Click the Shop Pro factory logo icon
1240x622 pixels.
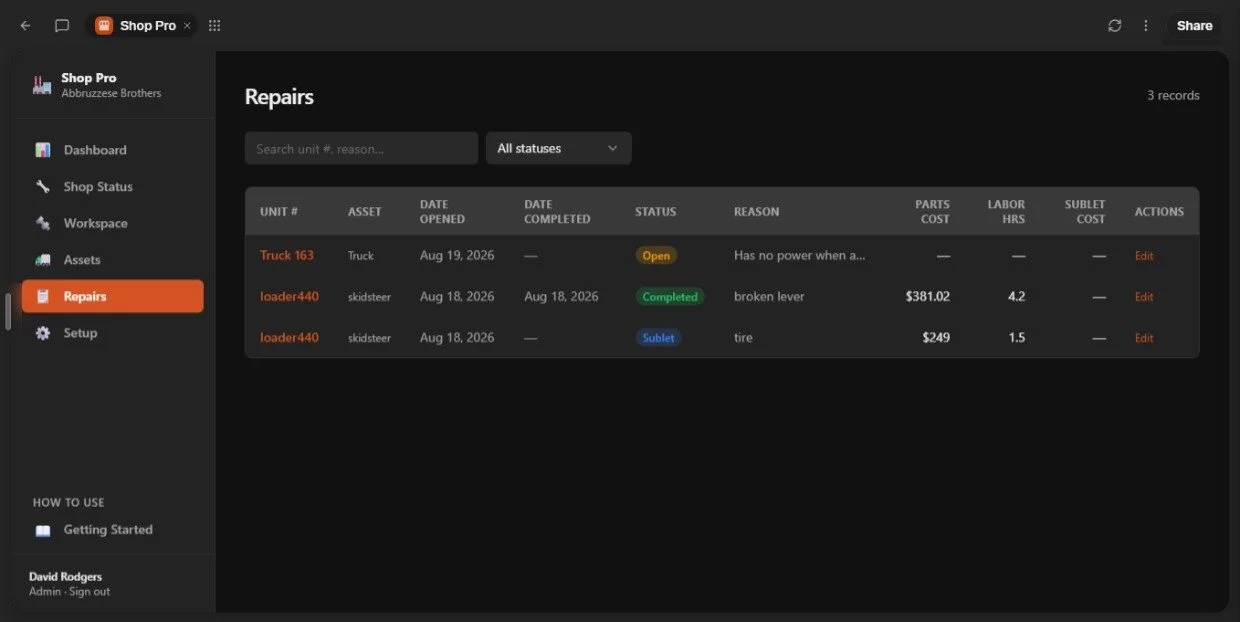pos(42,85)
